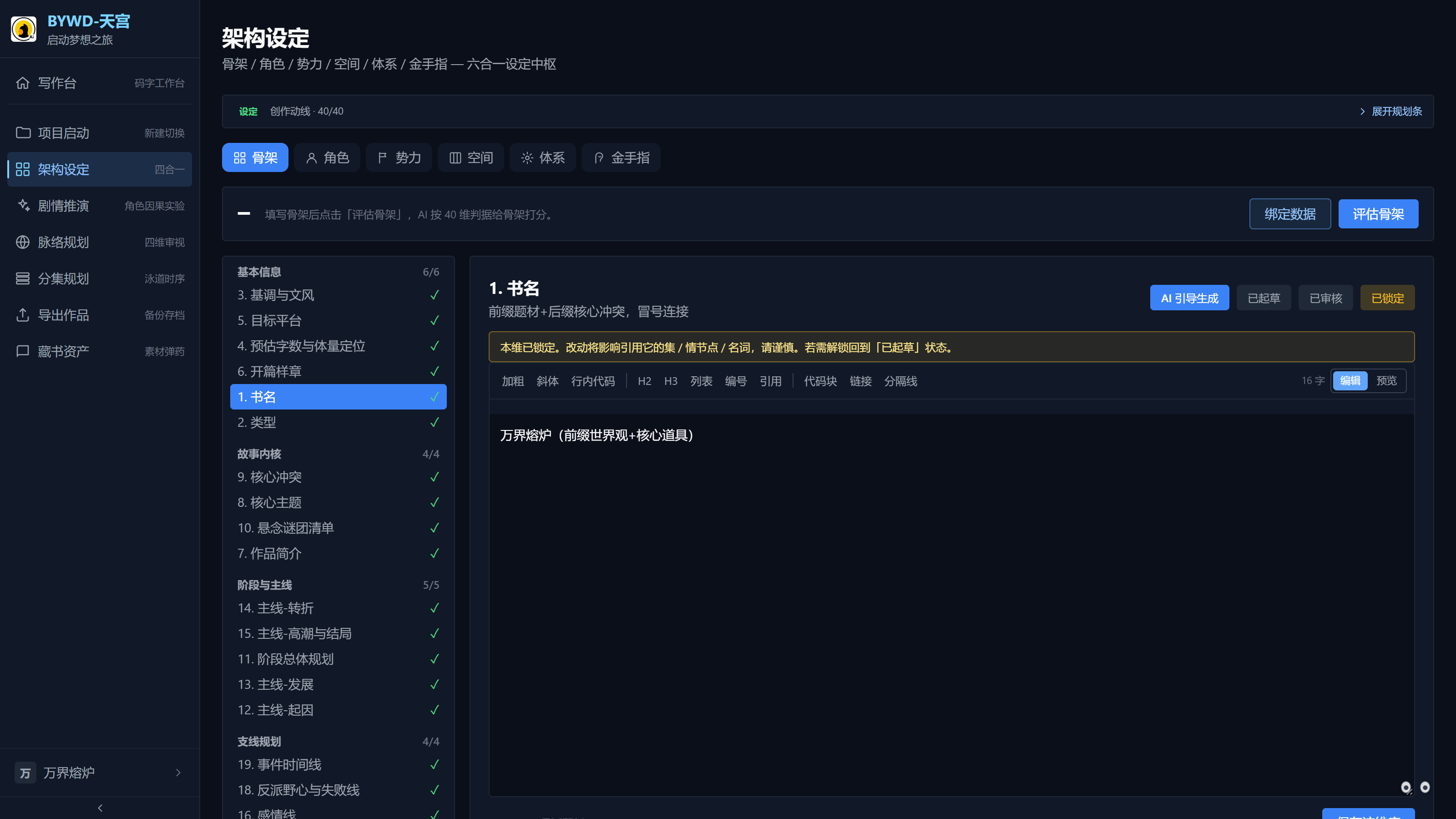This screenshot has height=819, width=1456.
Task: Expand 万界熔炉 project switcher chevron
Action: point(179,773)
